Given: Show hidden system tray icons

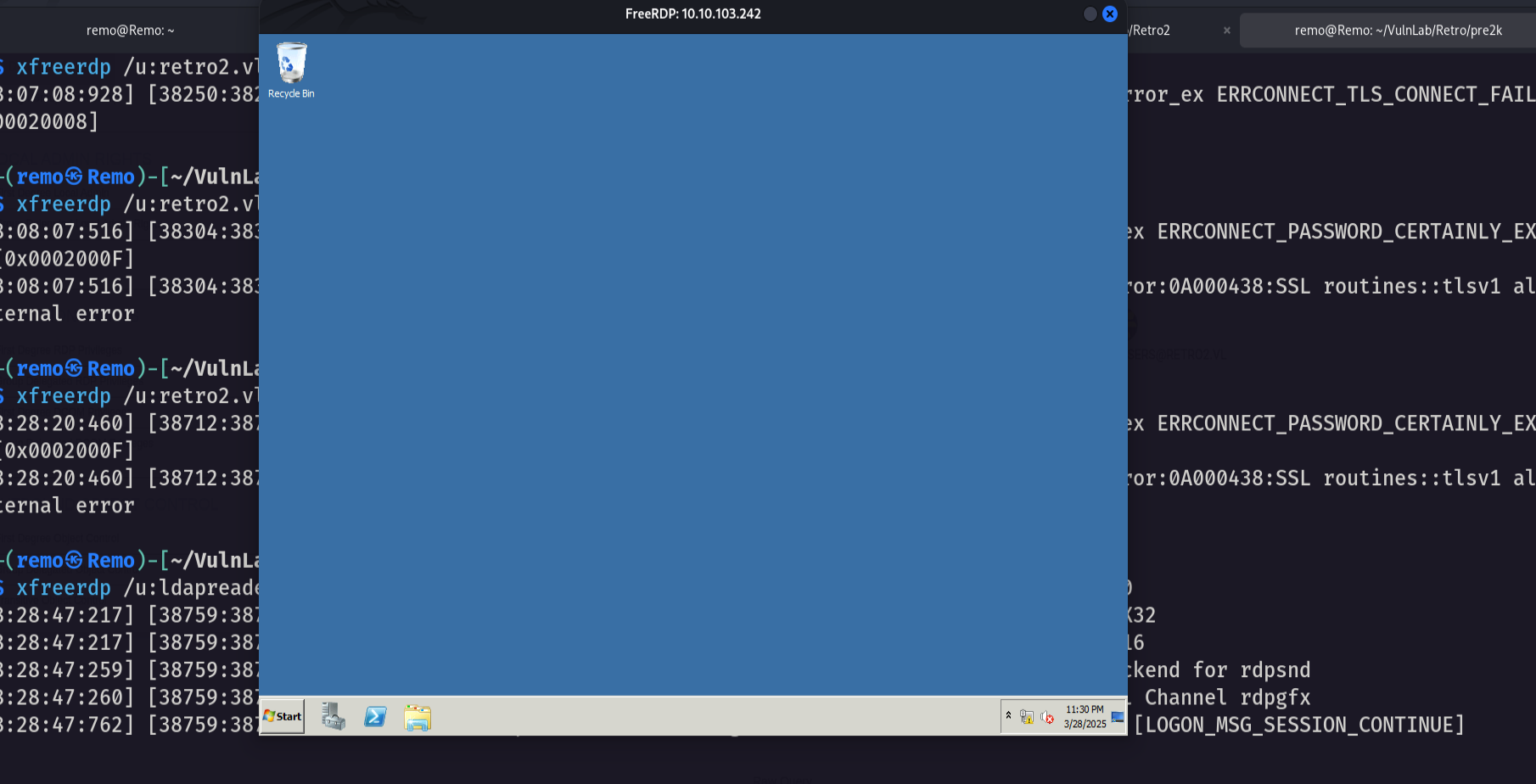Looking at the screenshot, I should coord(1008,716).
